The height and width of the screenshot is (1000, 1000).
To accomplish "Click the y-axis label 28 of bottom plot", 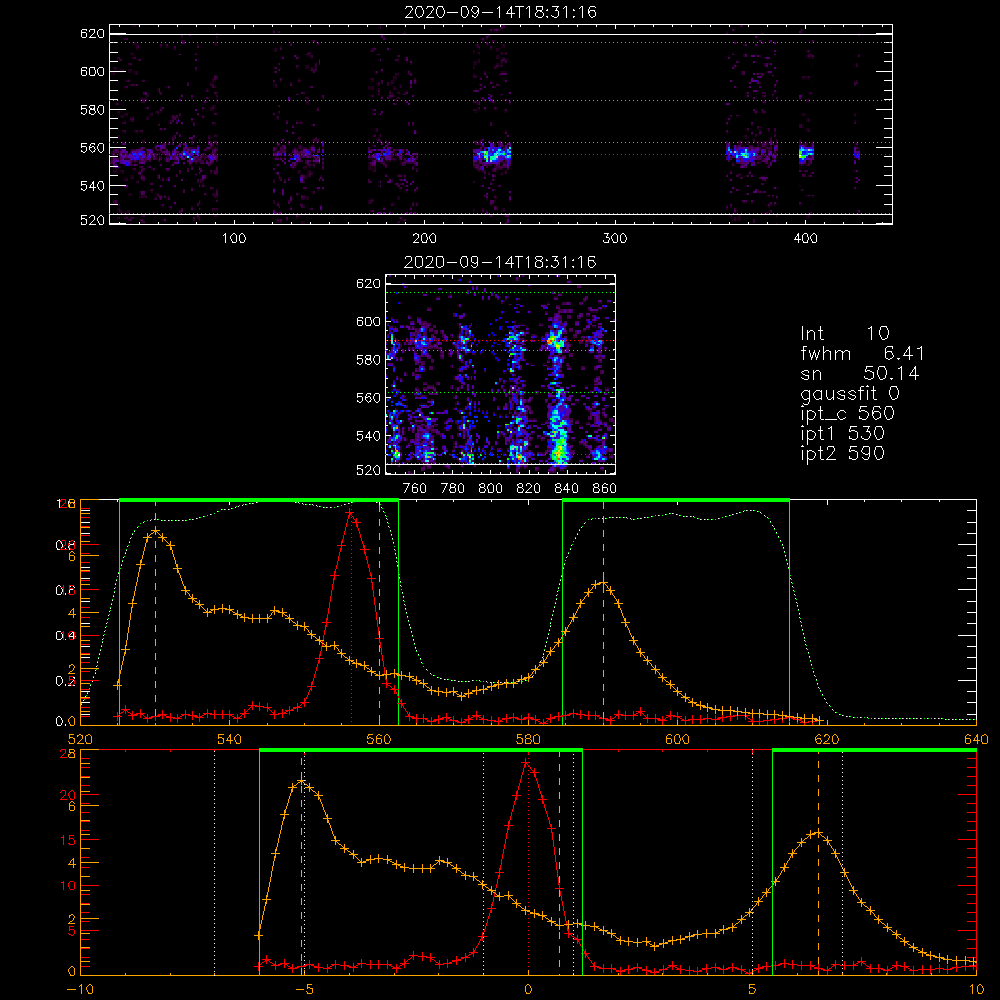I will [68, 754].
